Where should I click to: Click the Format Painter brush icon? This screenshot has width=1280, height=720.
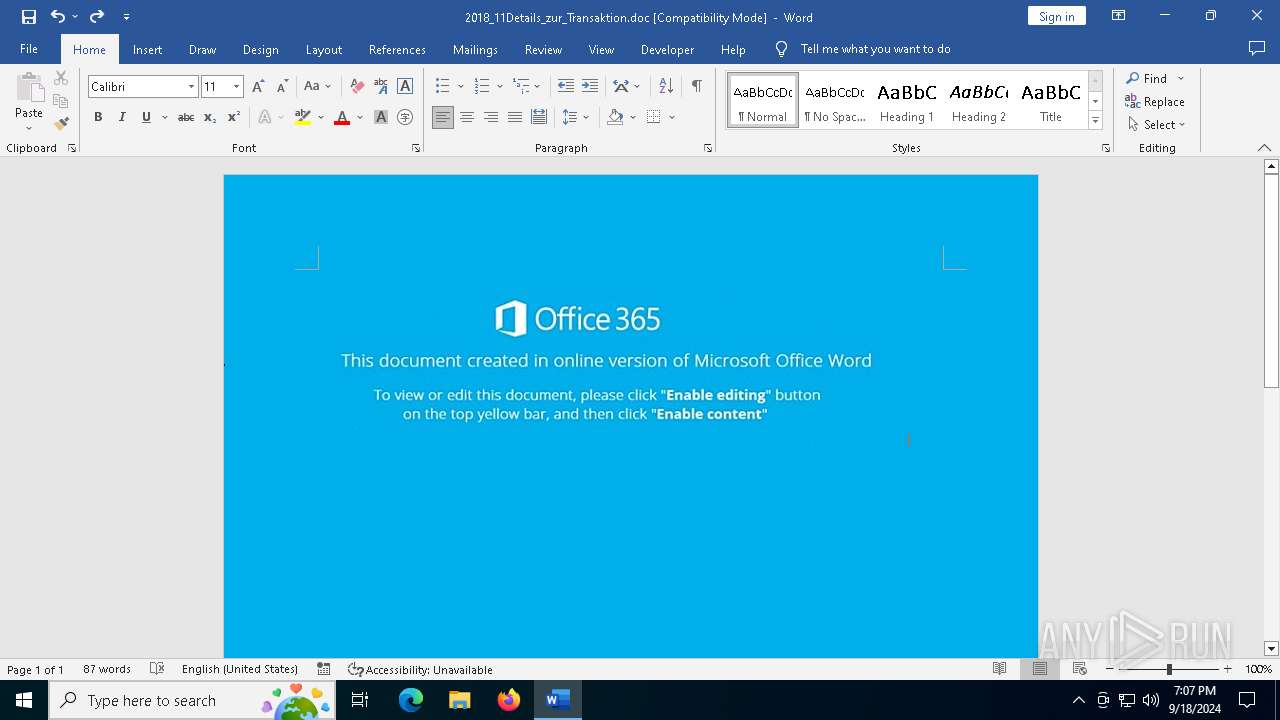click(x=61, y=124)
